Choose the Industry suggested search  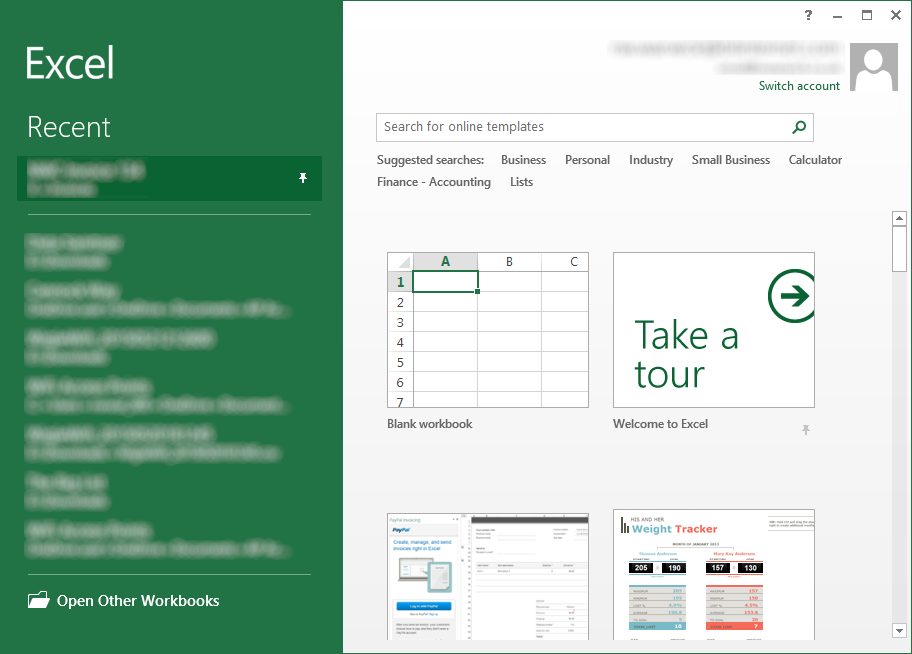pos(650,160)
